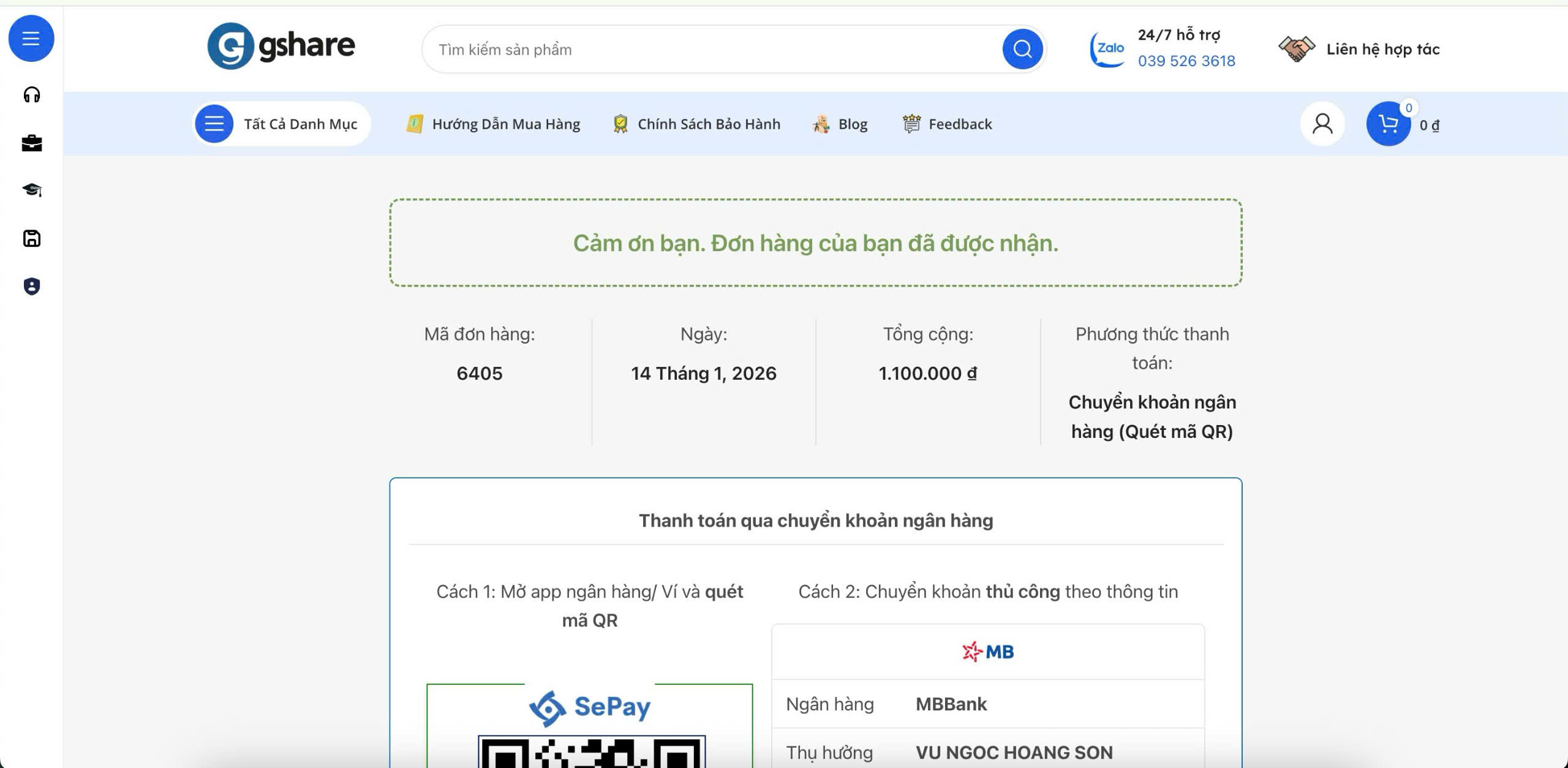The image size is (1568, 768).
Task: Open the shopping cart icon
Action: (x=1389, y=124)
